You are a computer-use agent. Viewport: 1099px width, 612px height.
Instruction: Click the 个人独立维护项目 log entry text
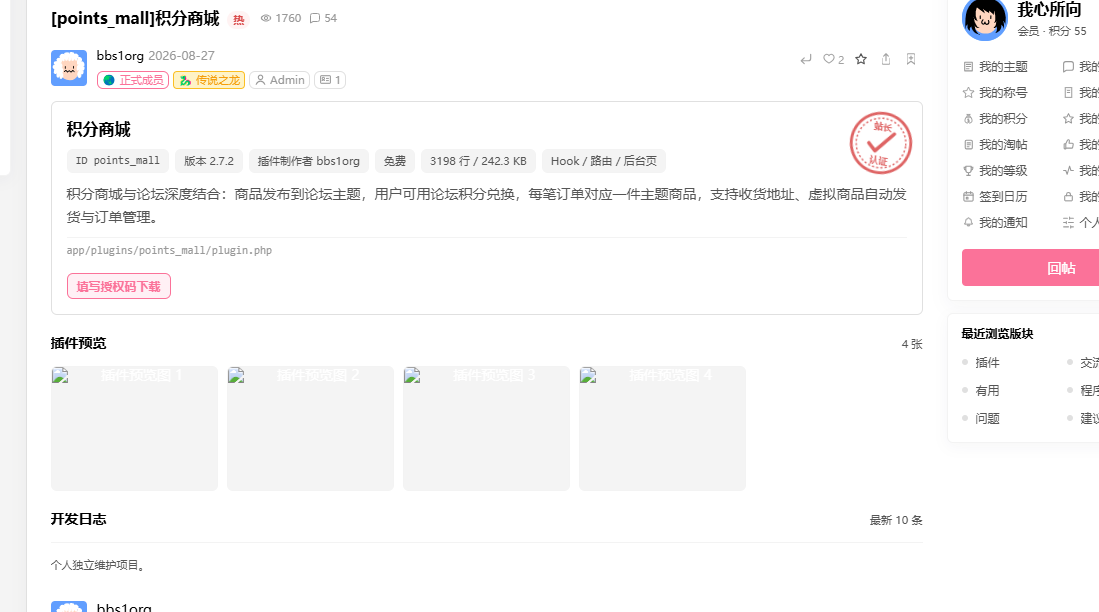tap(99, 565)
